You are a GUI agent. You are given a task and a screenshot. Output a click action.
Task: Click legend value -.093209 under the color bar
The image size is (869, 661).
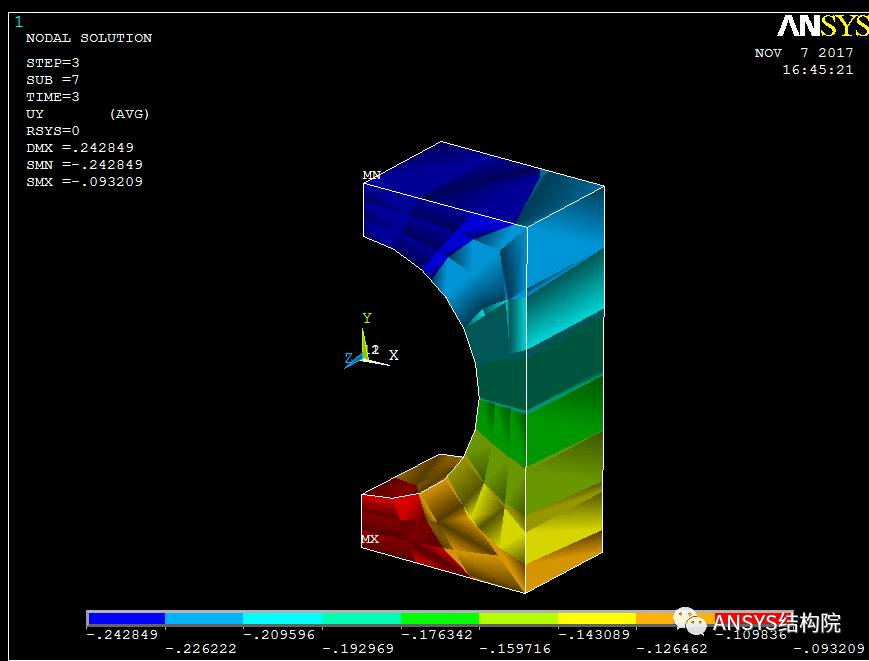click(829, 649)
